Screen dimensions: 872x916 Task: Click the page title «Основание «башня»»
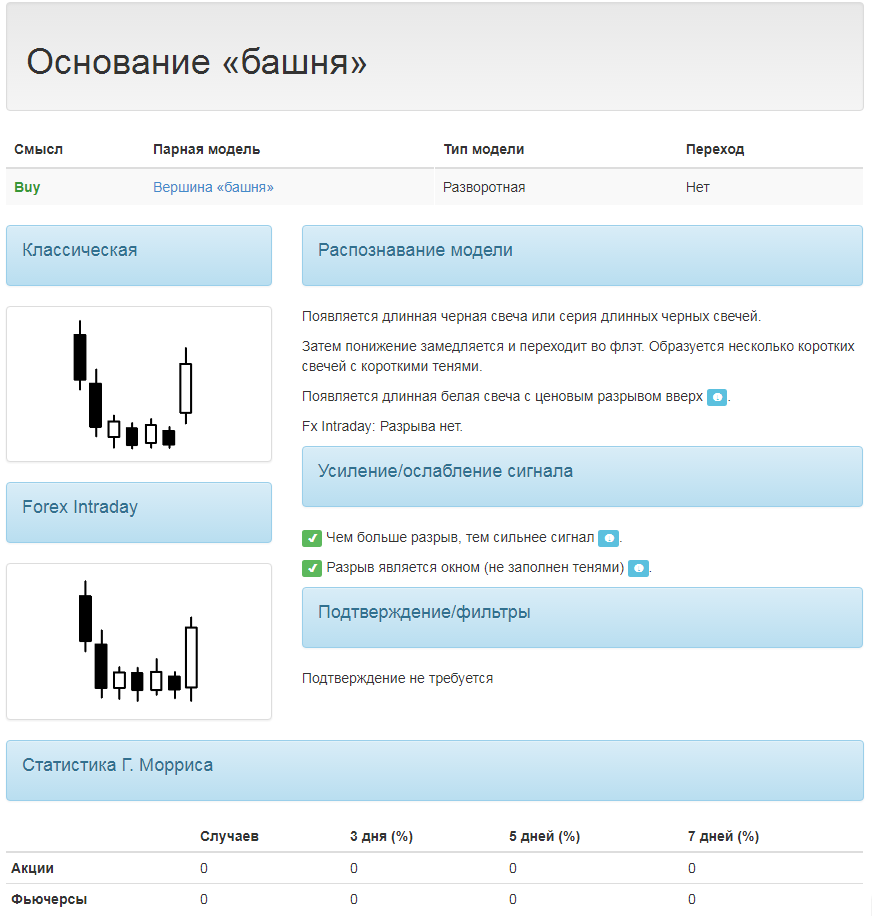click(x=197, y=62)
